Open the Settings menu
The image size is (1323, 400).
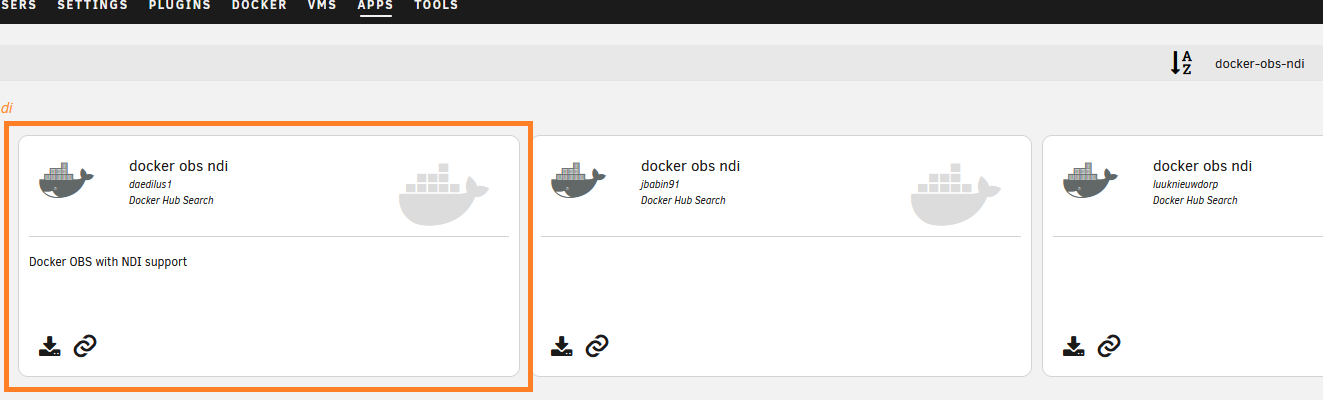(x=92, y=6)
